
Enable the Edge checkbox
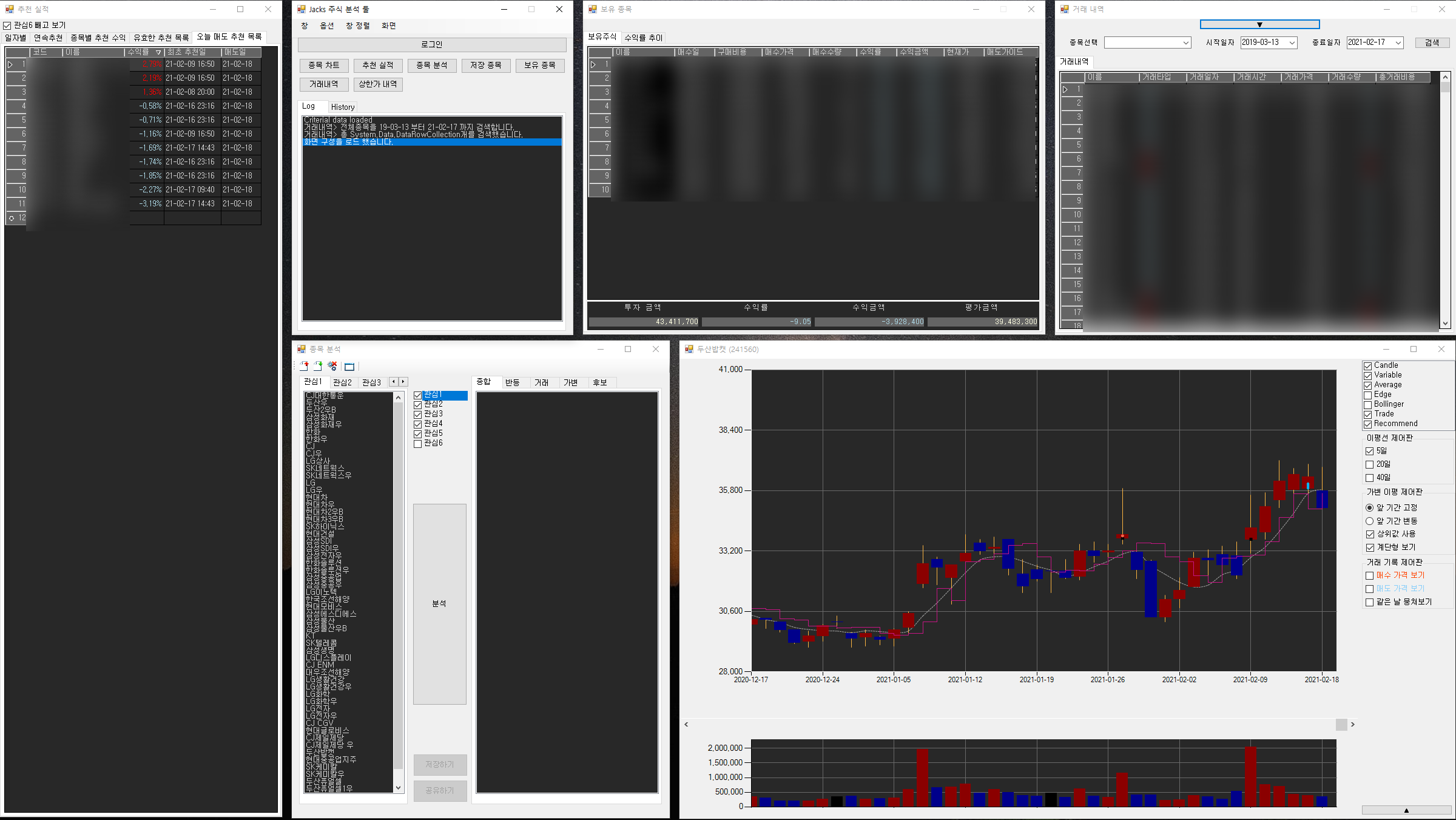click(x=1368, y=395)
